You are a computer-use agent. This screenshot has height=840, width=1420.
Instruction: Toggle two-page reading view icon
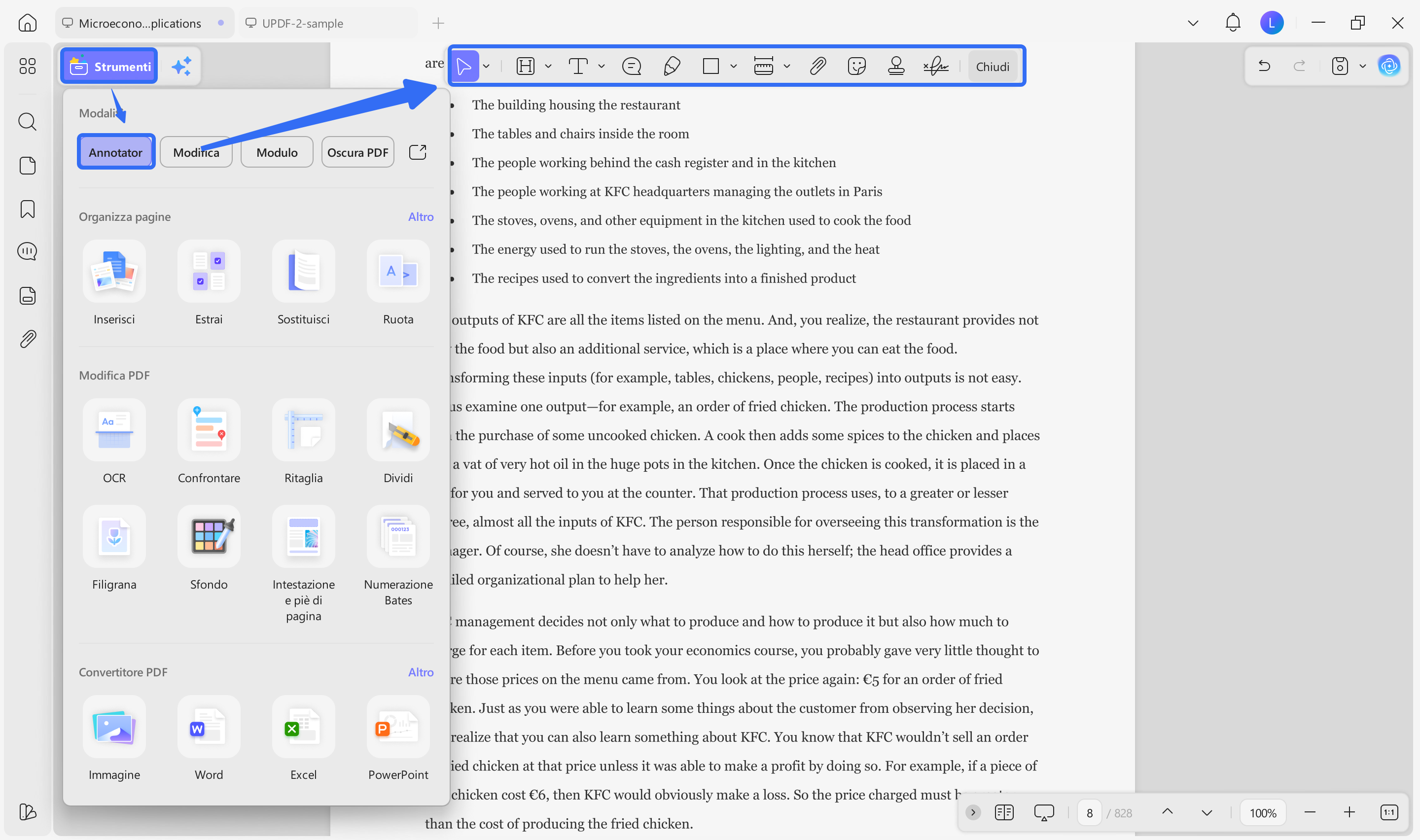1004,812
